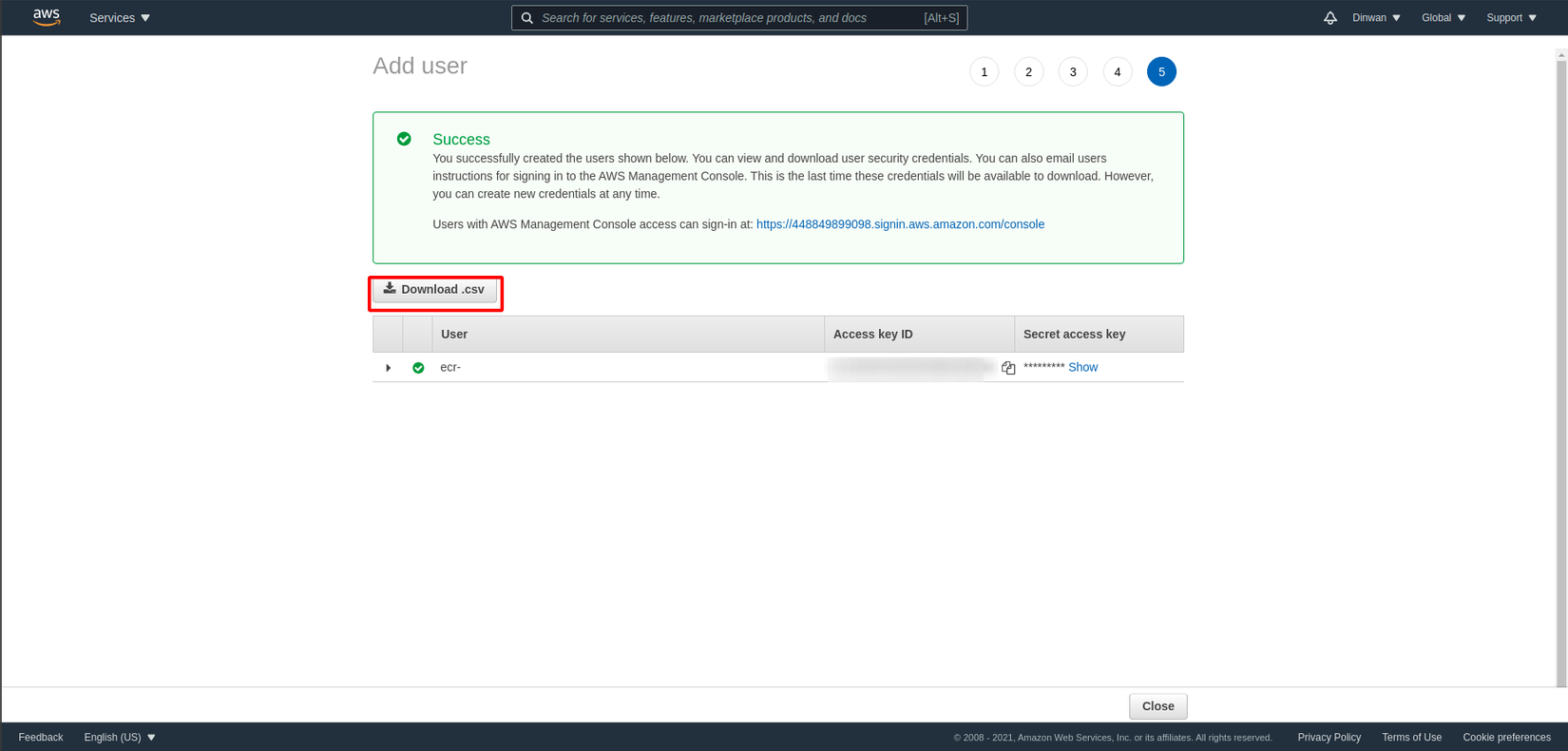Click the User column header

click(628, 334)
